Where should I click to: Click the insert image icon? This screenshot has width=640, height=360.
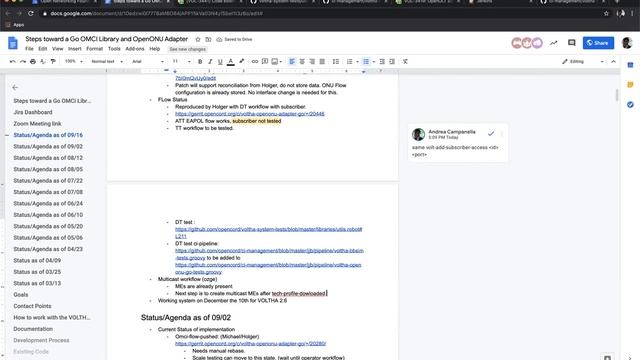275,62
